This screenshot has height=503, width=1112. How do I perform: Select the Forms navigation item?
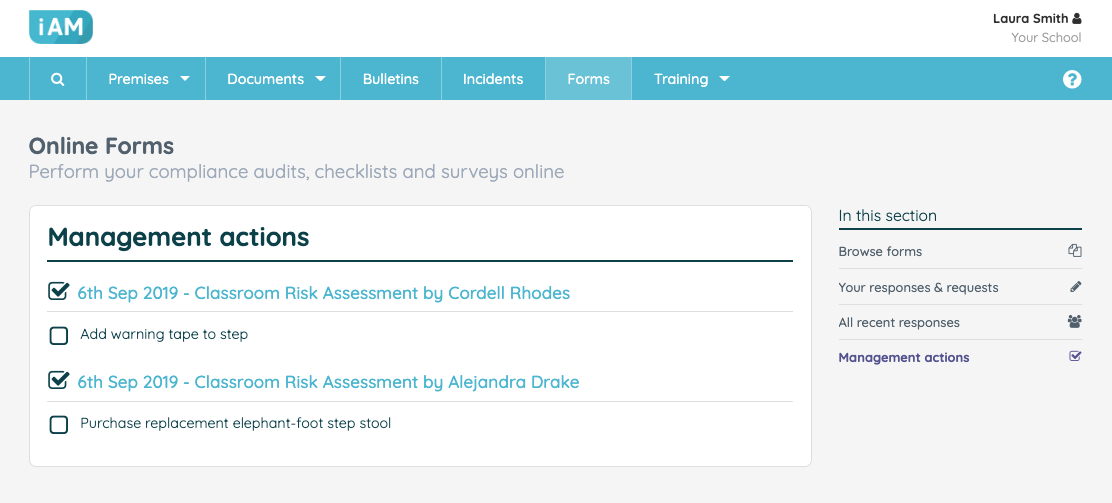point(588,79)
